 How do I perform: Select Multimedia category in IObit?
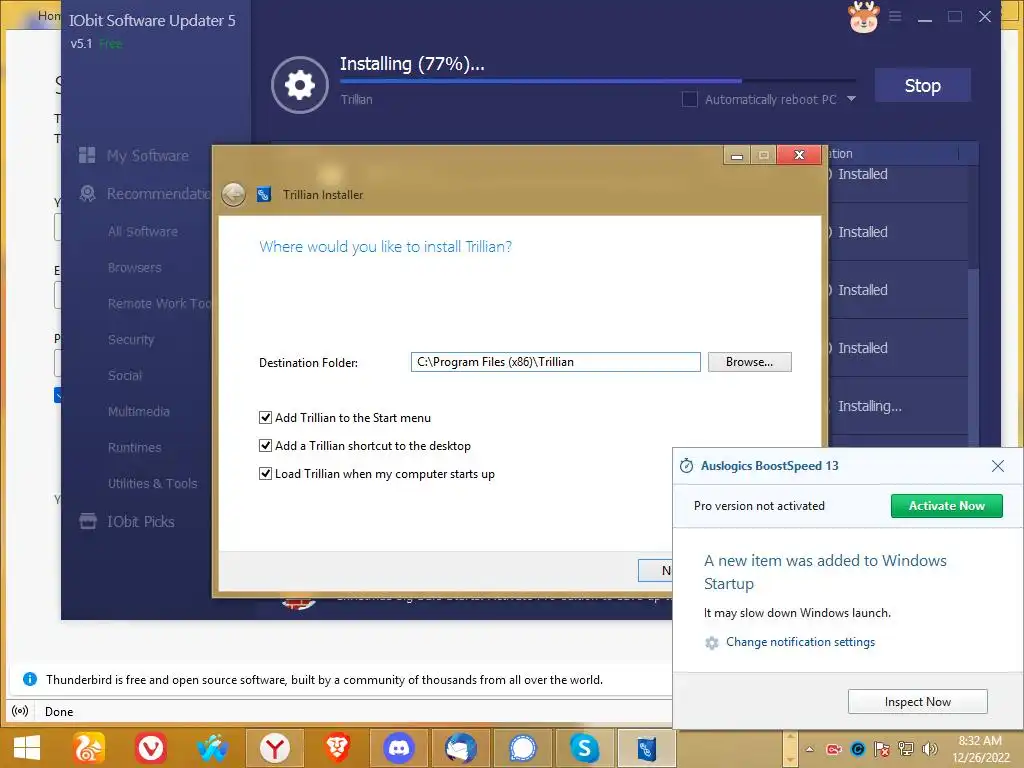click(x=139, y=411)
